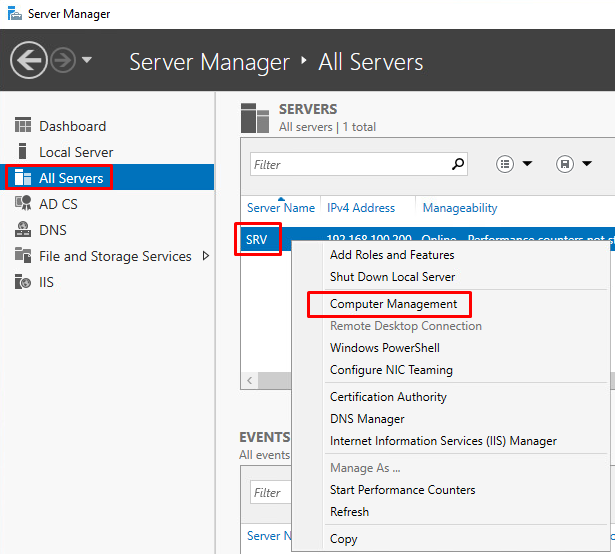Open dropdown arrow next to list options

tap(528, 164)
